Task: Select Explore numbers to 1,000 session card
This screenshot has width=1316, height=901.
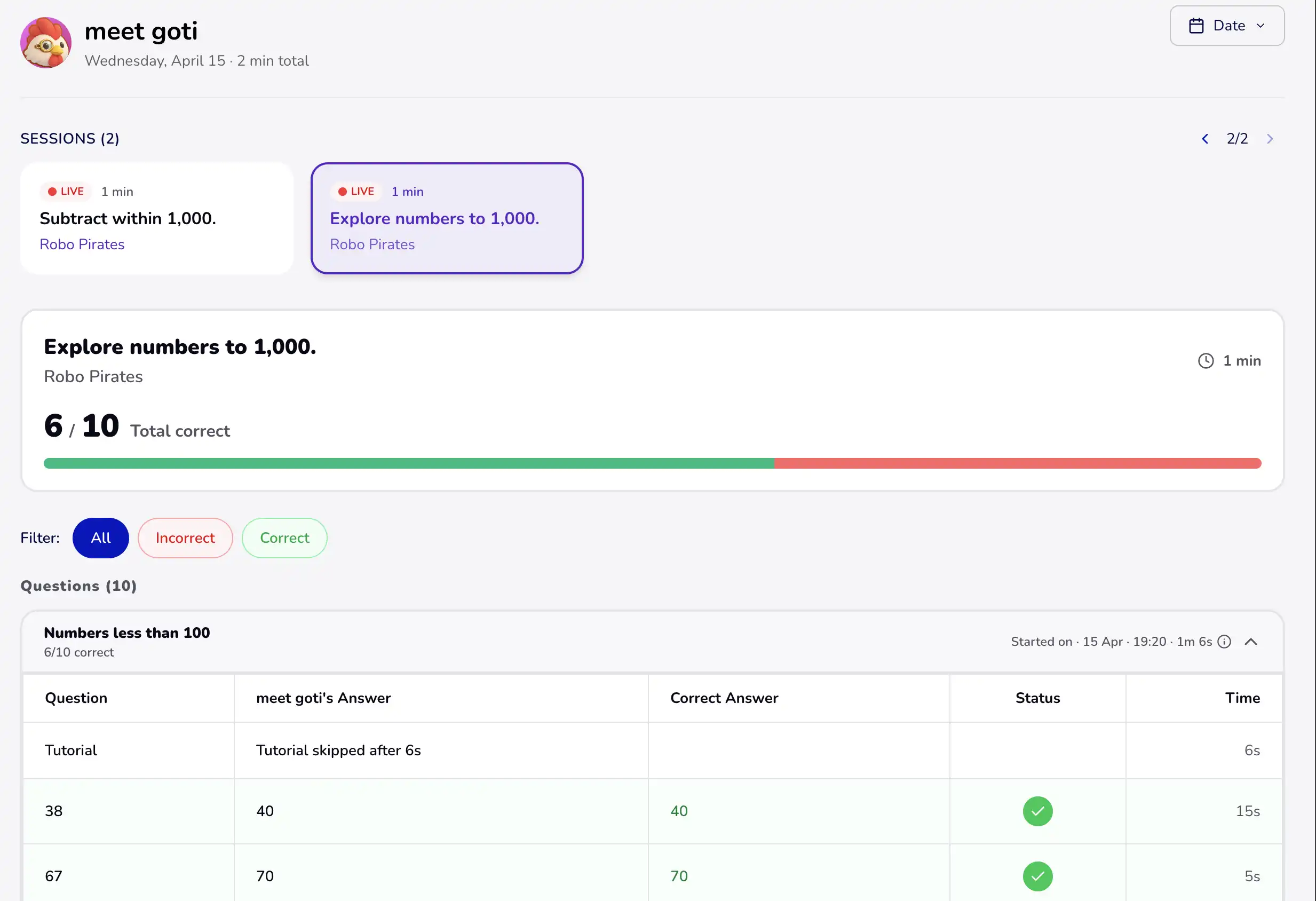Action: click(x=447, y=218)
